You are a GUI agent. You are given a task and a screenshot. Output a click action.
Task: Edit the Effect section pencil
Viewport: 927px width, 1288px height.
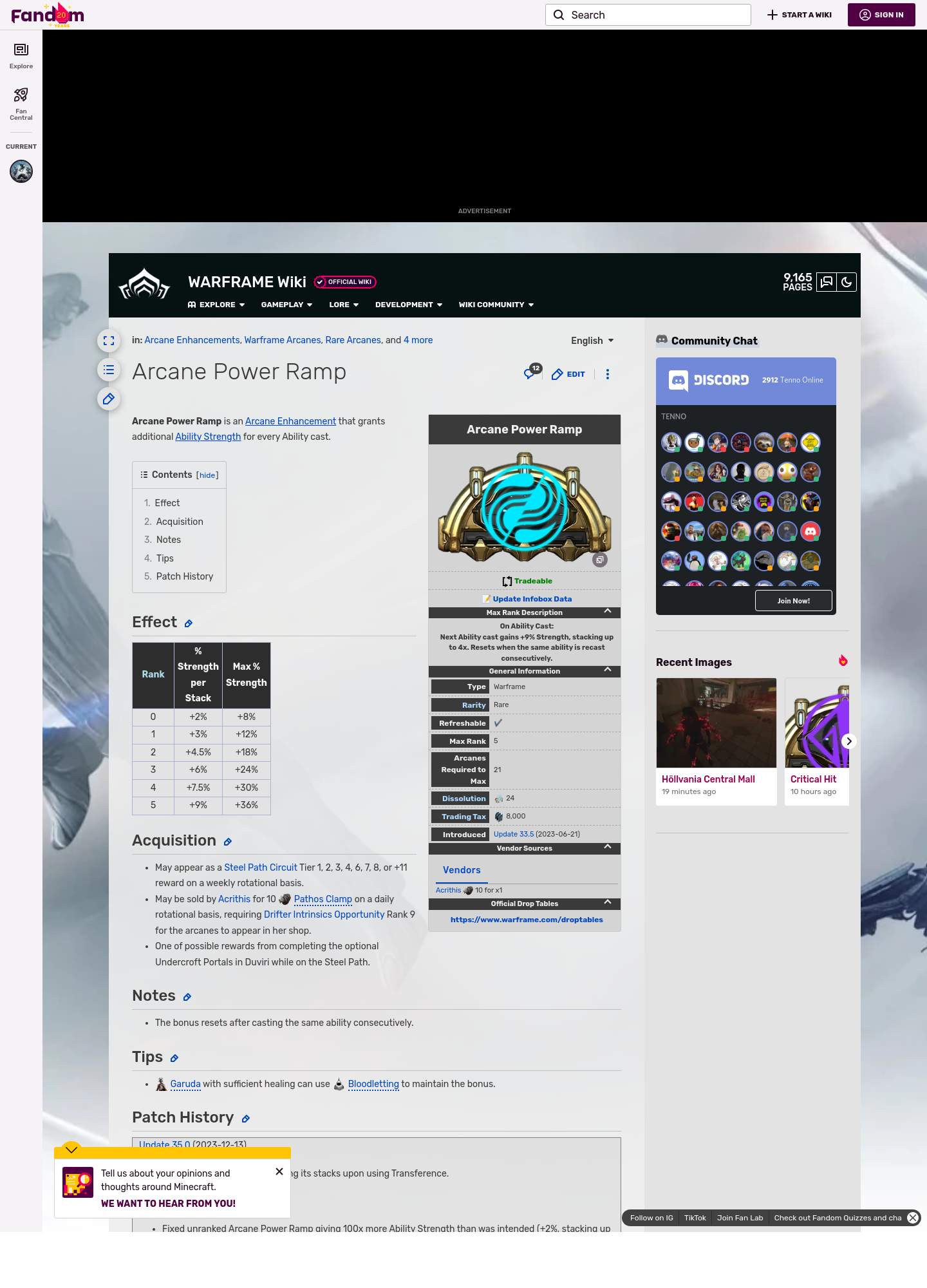pyautogui.click(x=189, y=623)
